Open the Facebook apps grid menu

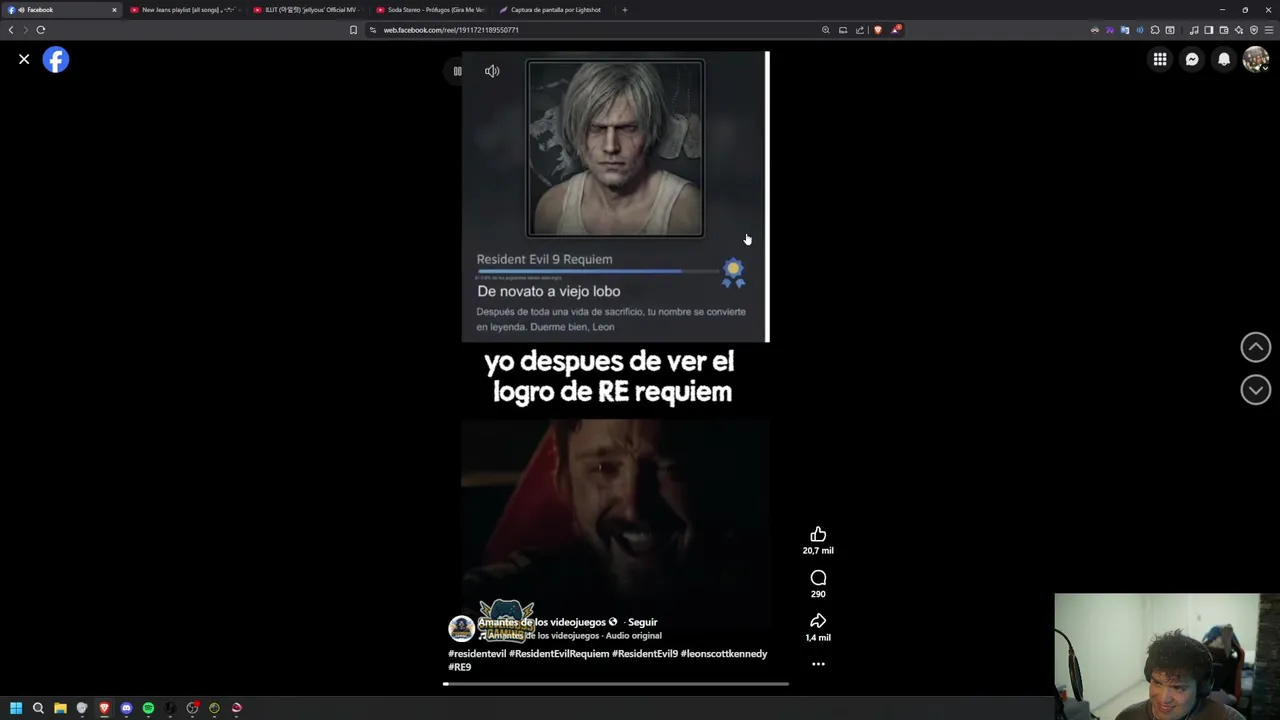pyautogui.click(x=1160, y=60)
